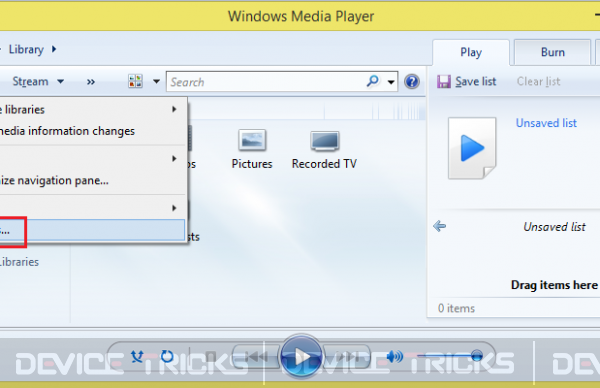Screen dimensions: 600x388
Task: Open the Recorded TV library icon
Action: tap(324, 140)
